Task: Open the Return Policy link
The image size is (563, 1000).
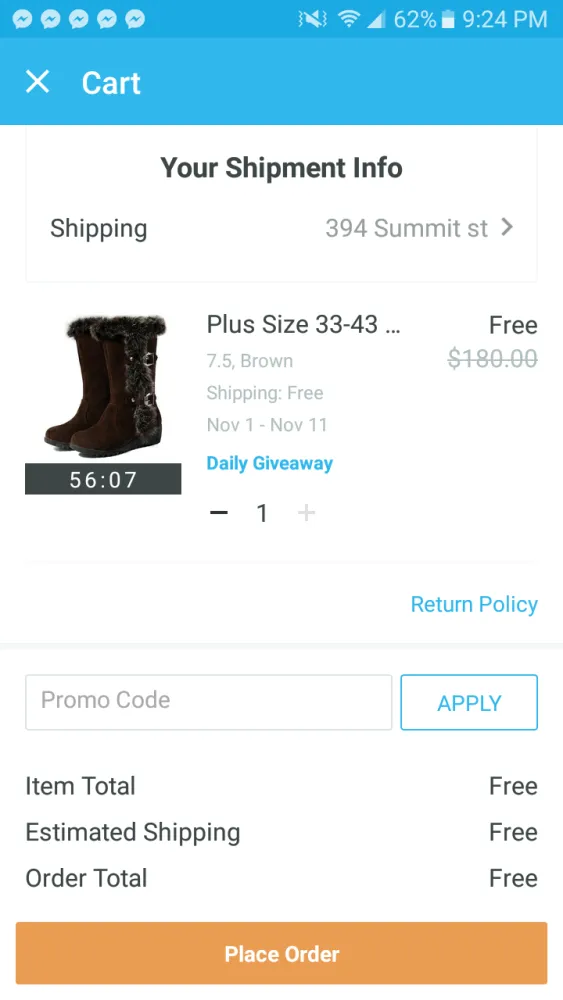Action: click(474, 604)
